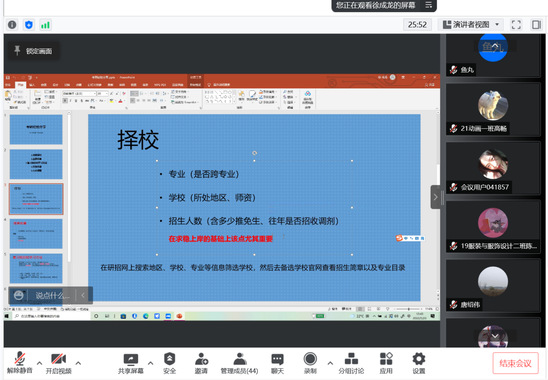Open the 安全 security icon
This screenshot has width=548, height=380.
[170, 363]
